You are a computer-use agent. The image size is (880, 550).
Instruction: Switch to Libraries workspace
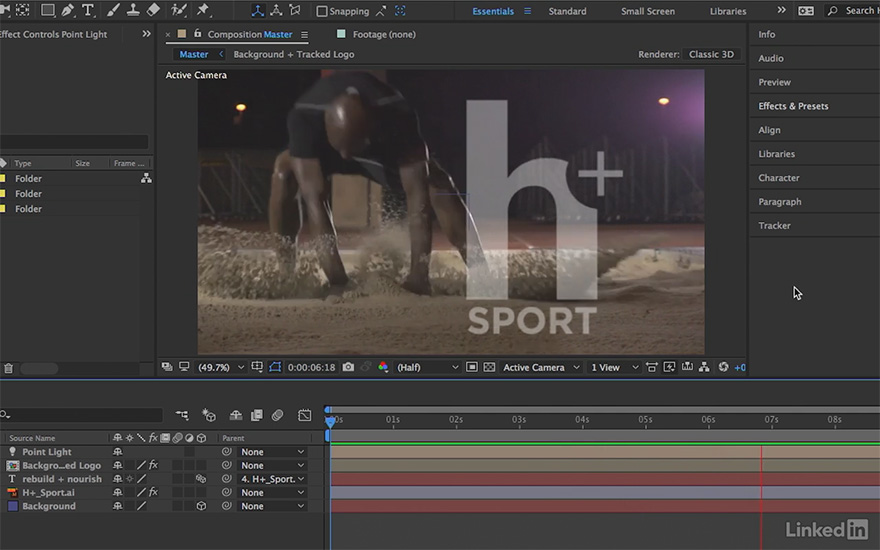(x=728, y=11)
